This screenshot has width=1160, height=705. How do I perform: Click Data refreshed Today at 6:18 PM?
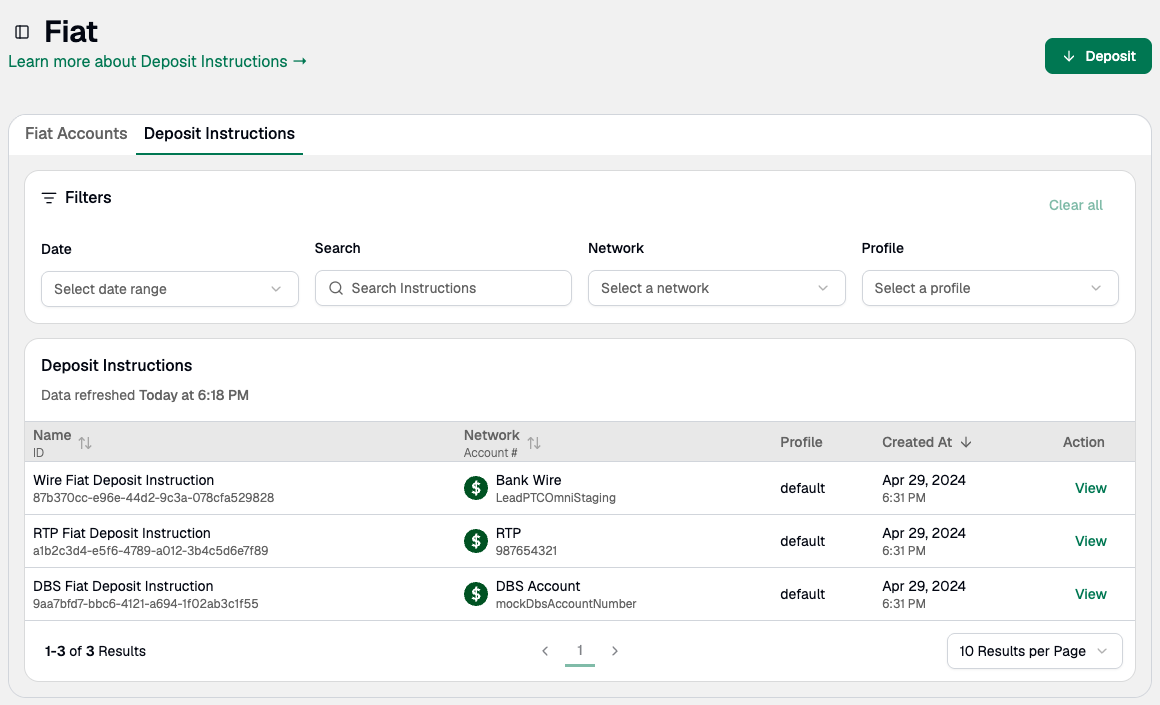click(x=145, y=395)
